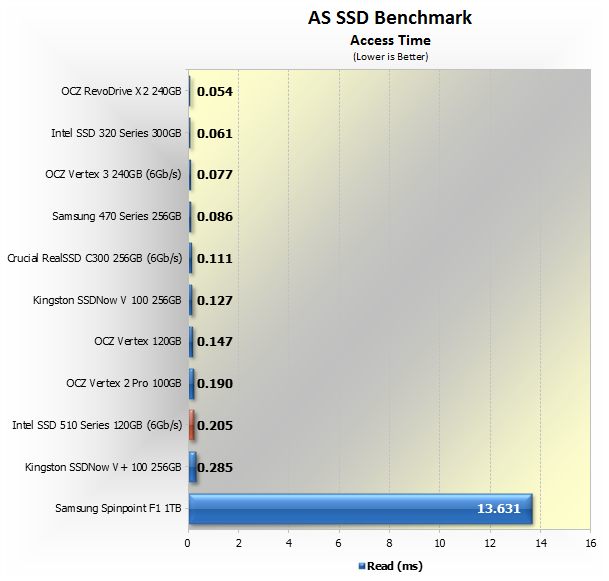Click the 0.077 data value
This screenshot has height=581, width=609.
(x=215, y=175)
